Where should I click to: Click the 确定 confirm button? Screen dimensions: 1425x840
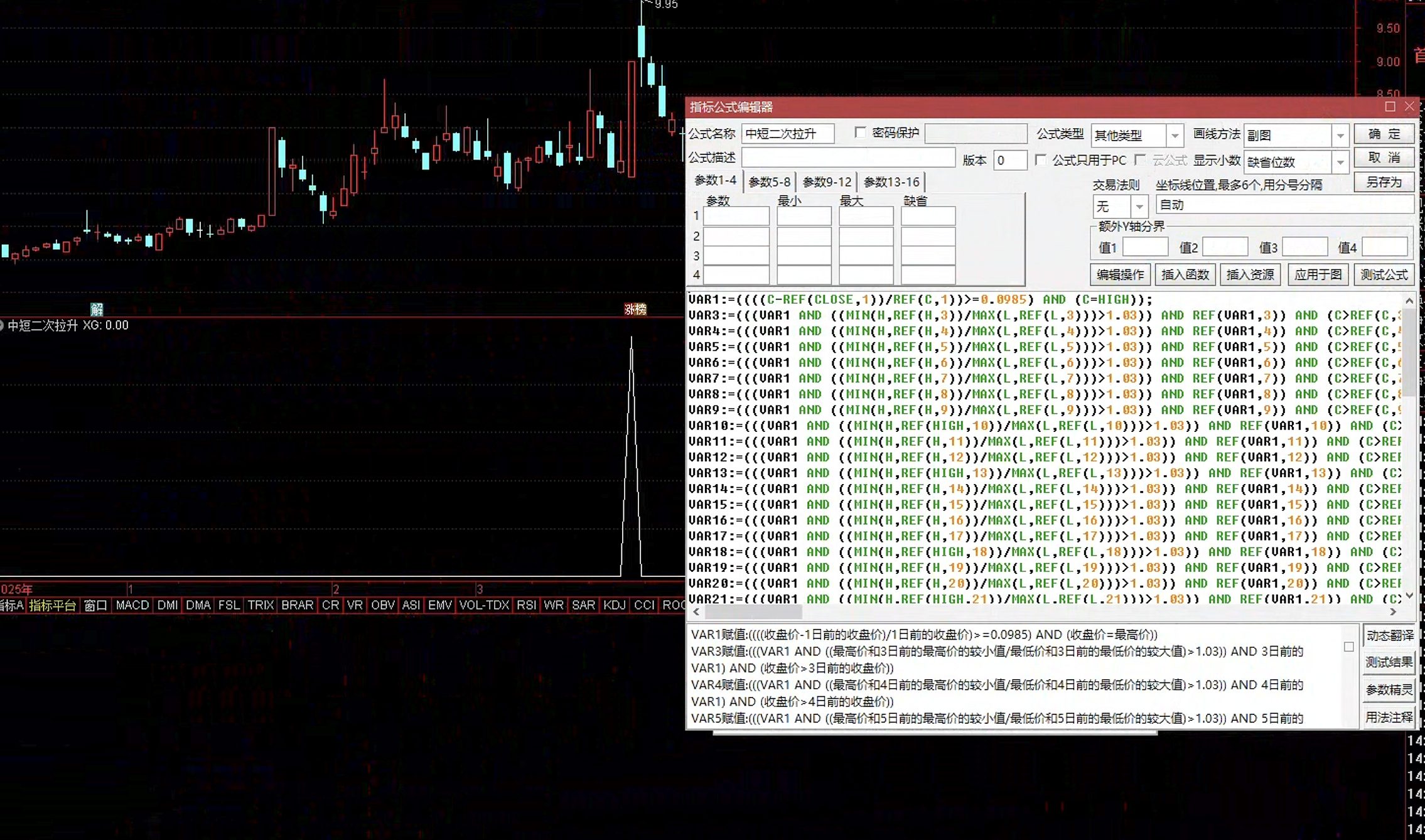pos(1384,134)
